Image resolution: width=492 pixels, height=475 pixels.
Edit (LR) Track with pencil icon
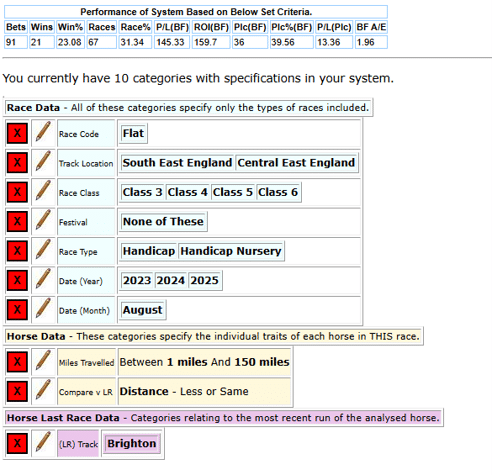[x=43, y=442]
